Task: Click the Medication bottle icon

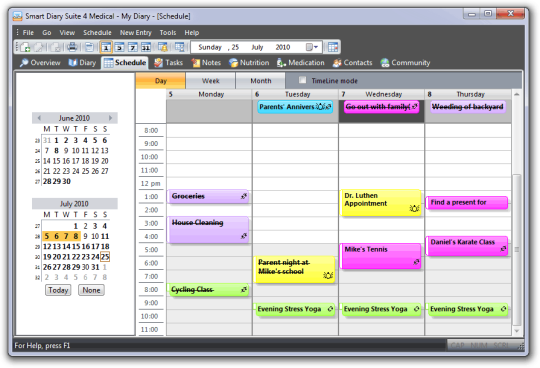Action: [x=281, y=63]
